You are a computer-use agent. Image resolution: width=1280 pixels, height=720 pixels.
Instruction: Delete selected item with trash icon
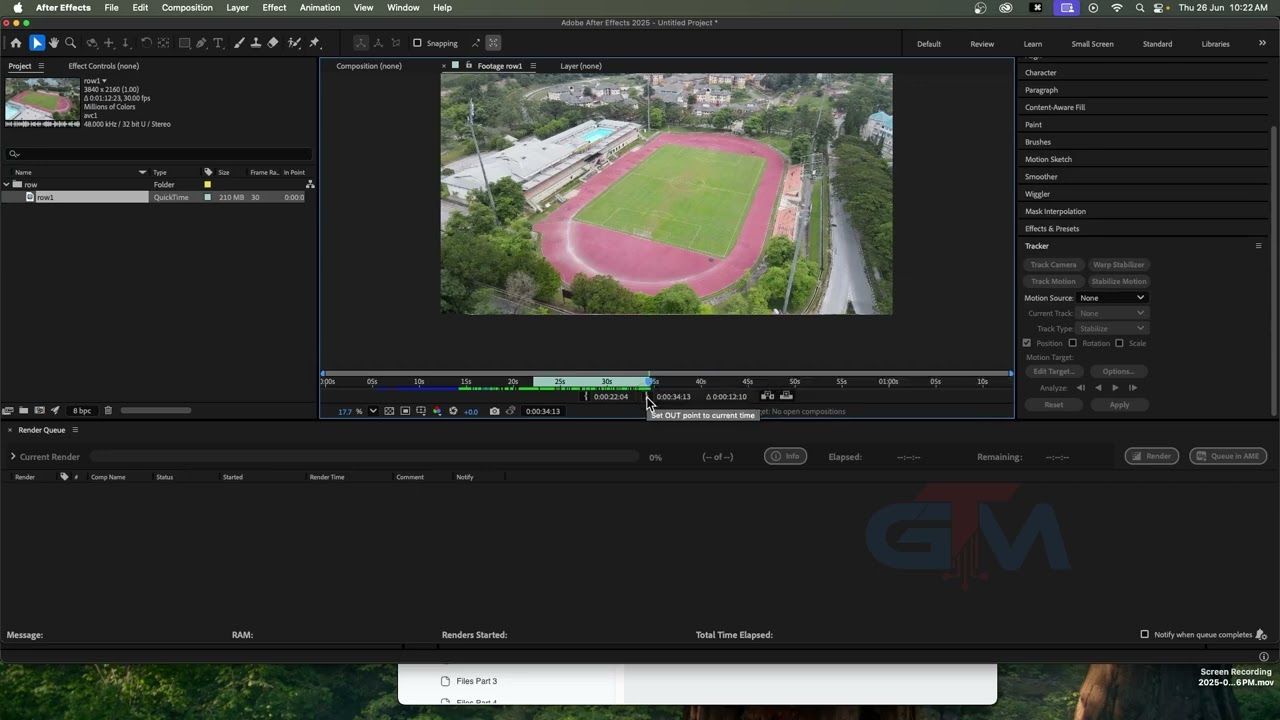(x=108, y=410)
